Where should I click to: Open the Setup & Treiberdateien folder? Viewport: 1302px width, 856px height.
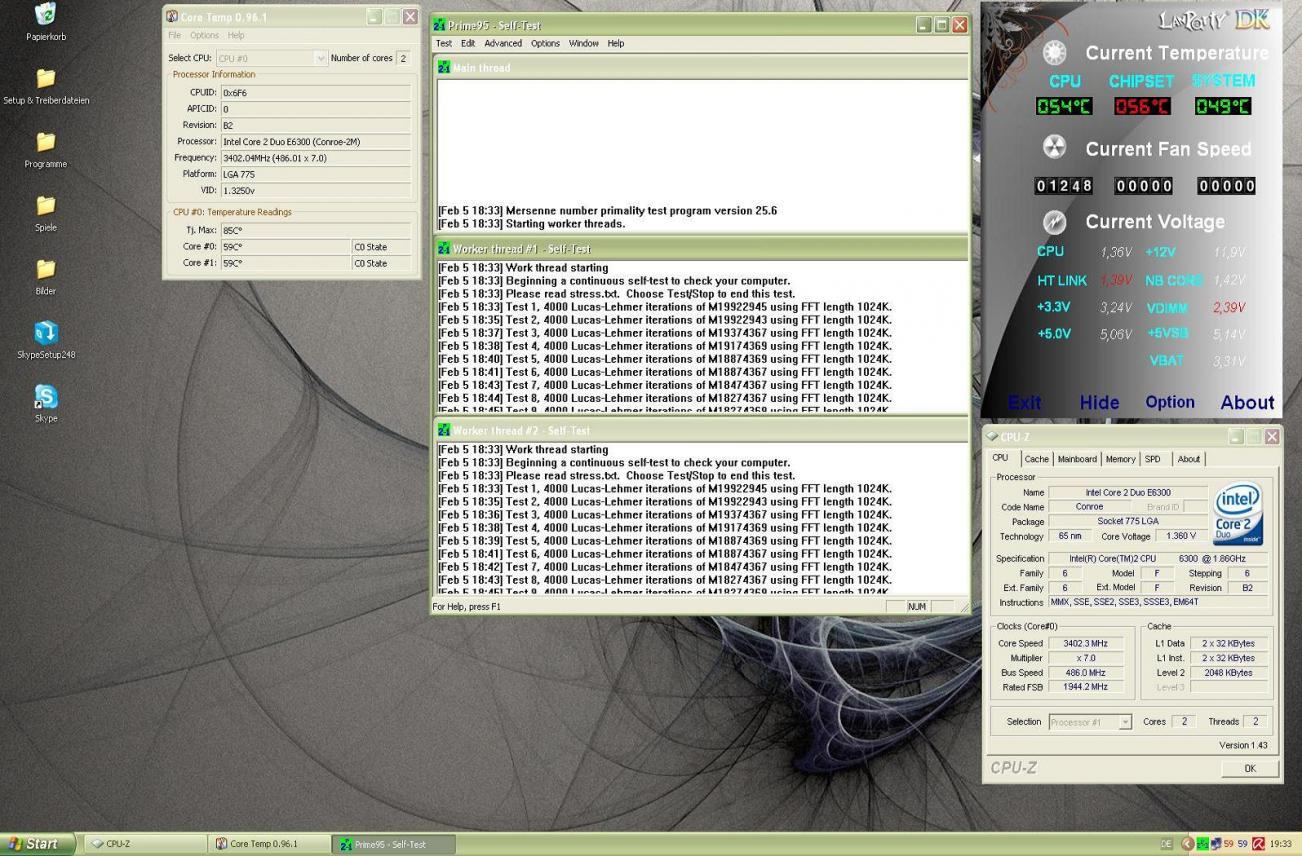coord(46,78)
